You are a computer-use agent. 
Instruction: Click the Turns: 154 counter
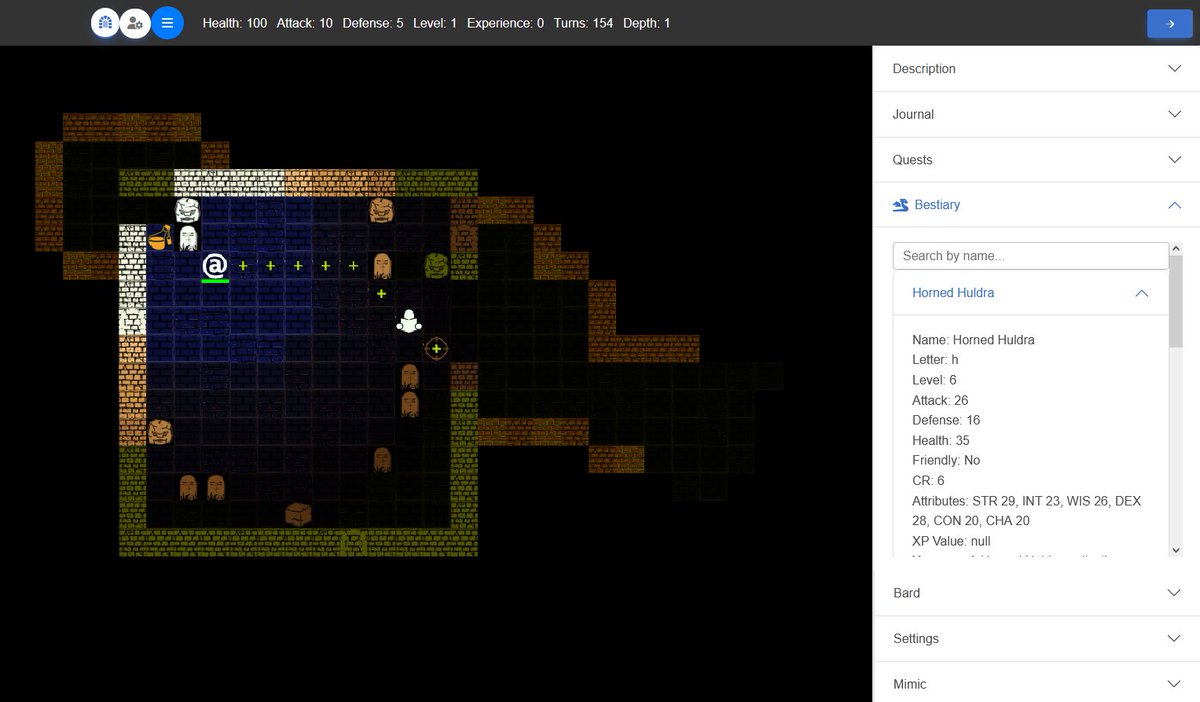click(583, 22)
